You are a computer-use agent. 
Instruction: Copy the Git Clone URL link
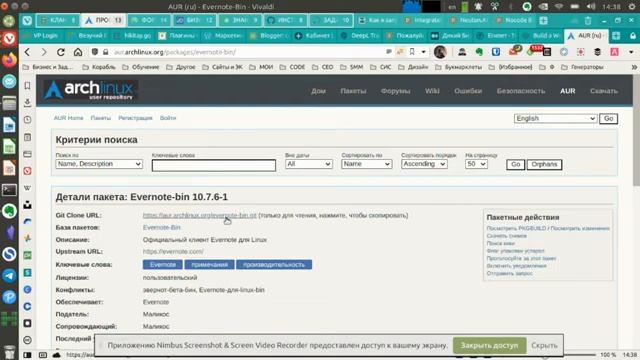[200, 215]
